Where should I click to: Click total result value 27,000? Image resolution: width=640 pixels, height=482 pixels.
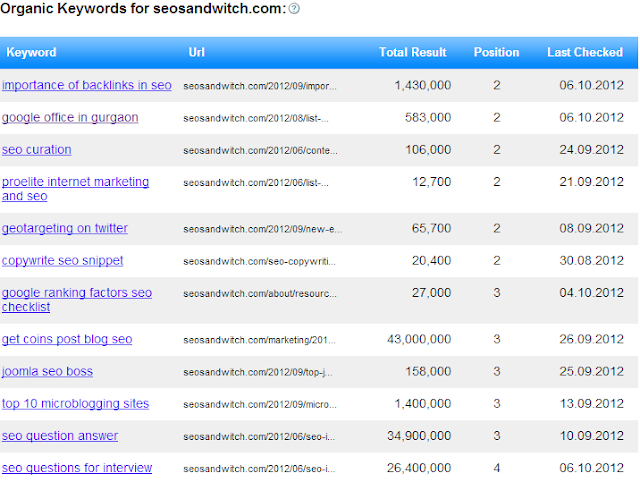431,293
